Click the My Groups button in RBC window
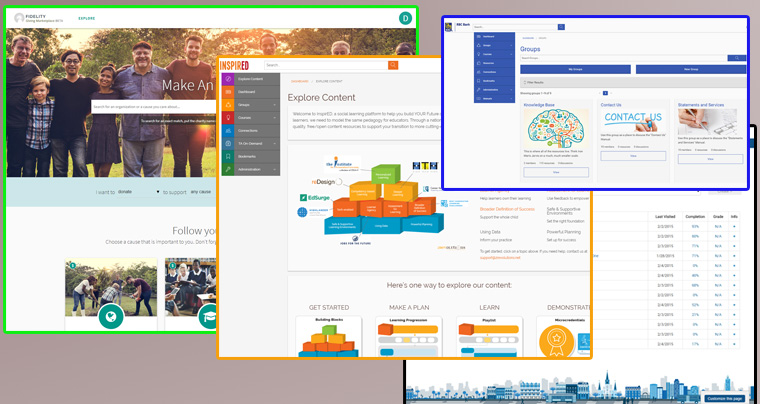 tap(575, 69)
